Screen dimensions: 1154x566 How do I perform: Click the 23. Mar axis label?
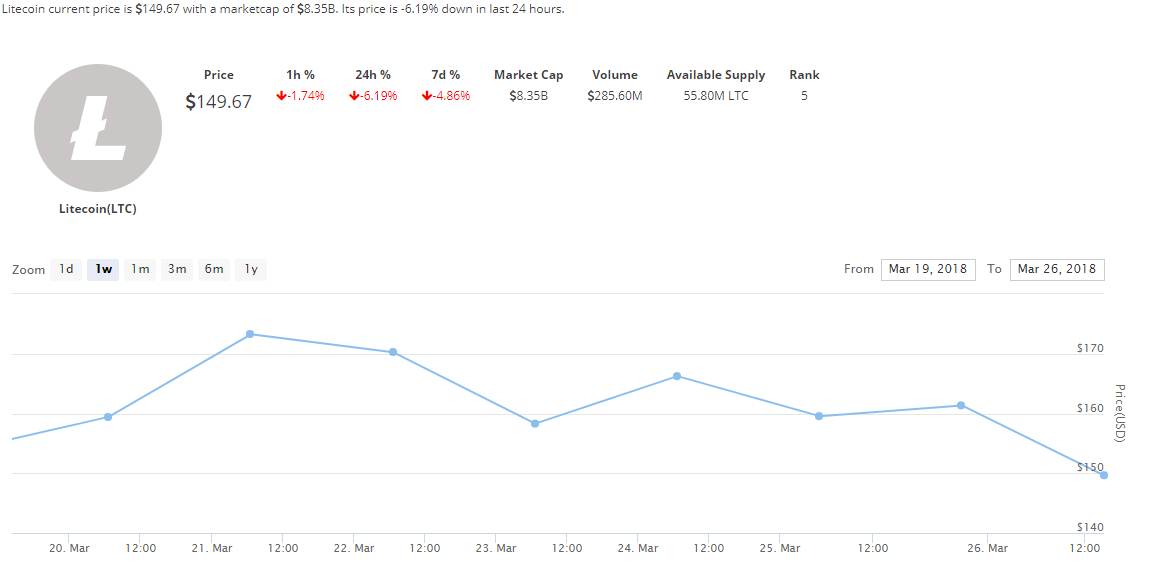pos(496,548)
